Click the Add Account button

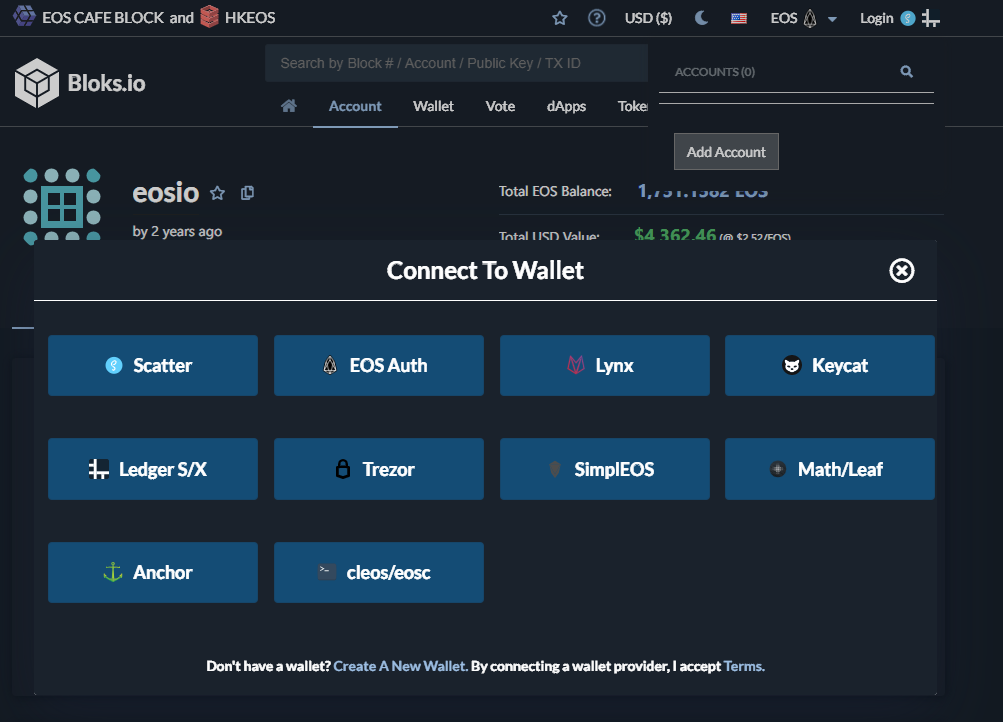click(726, 152)
